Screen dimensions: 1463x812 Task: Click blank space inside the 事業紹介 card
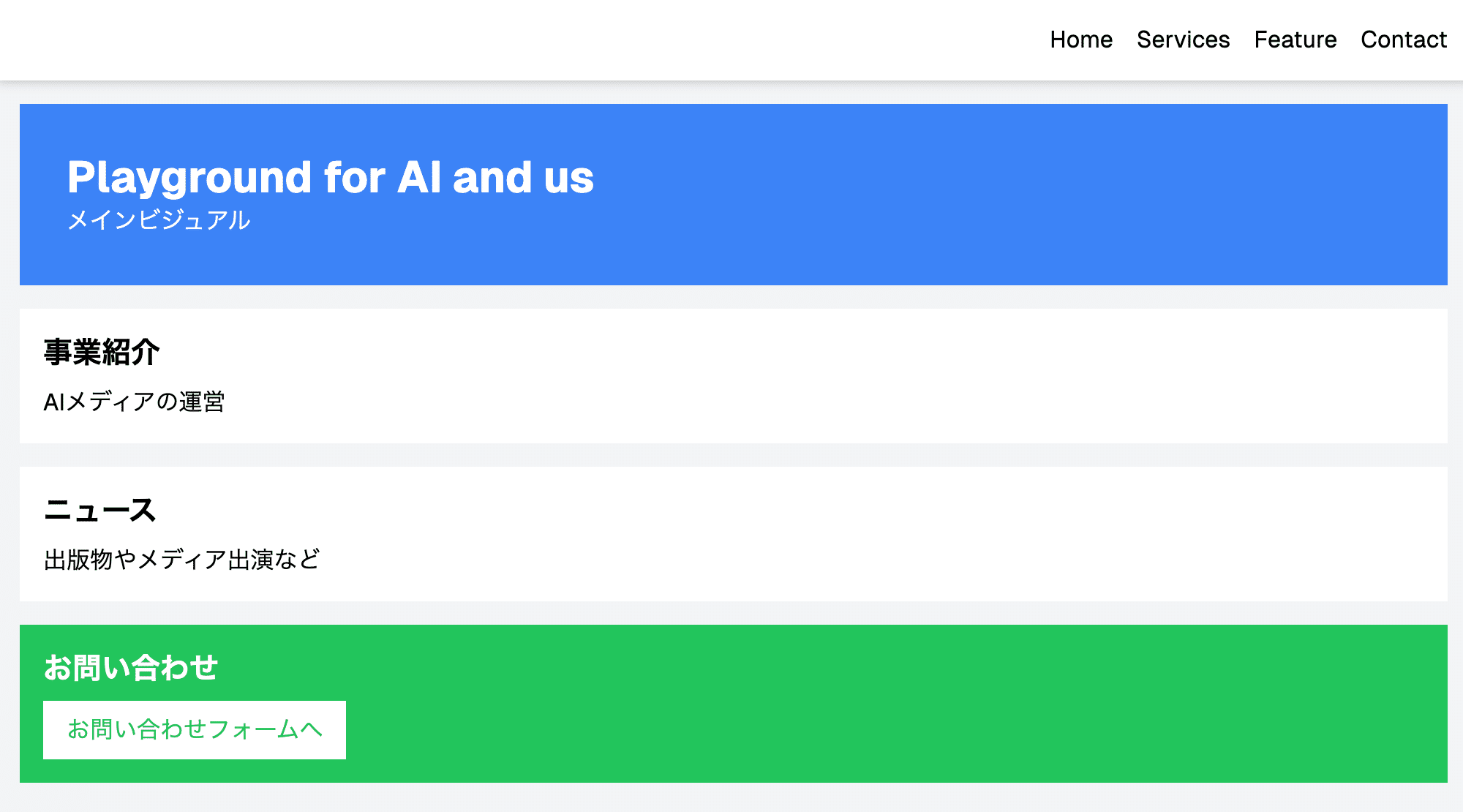tap(878, 376)
